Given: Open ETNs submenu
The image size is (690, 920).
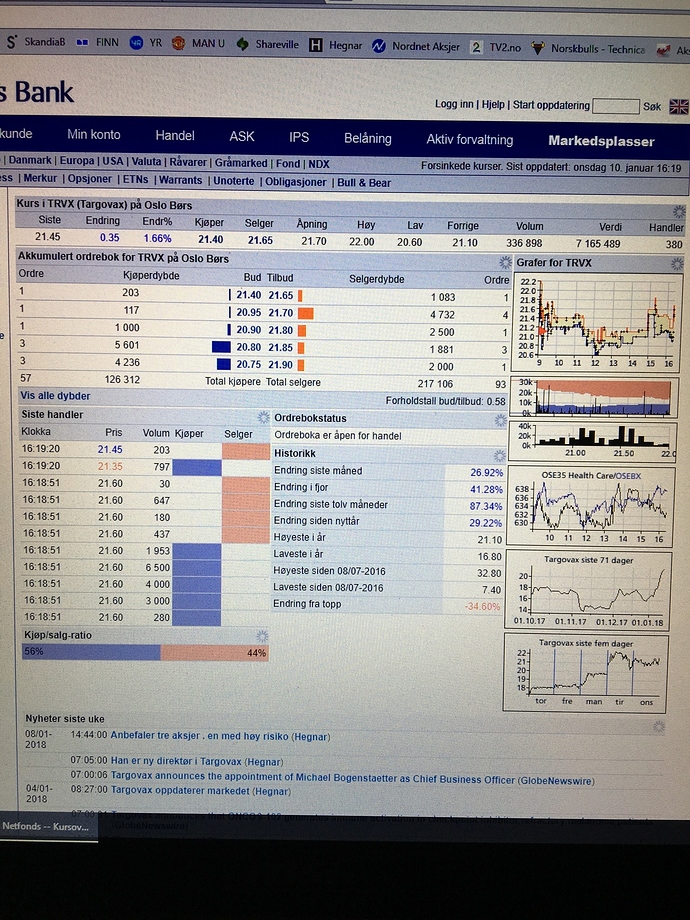Looking at the screenshot, I should click(136, 180).
